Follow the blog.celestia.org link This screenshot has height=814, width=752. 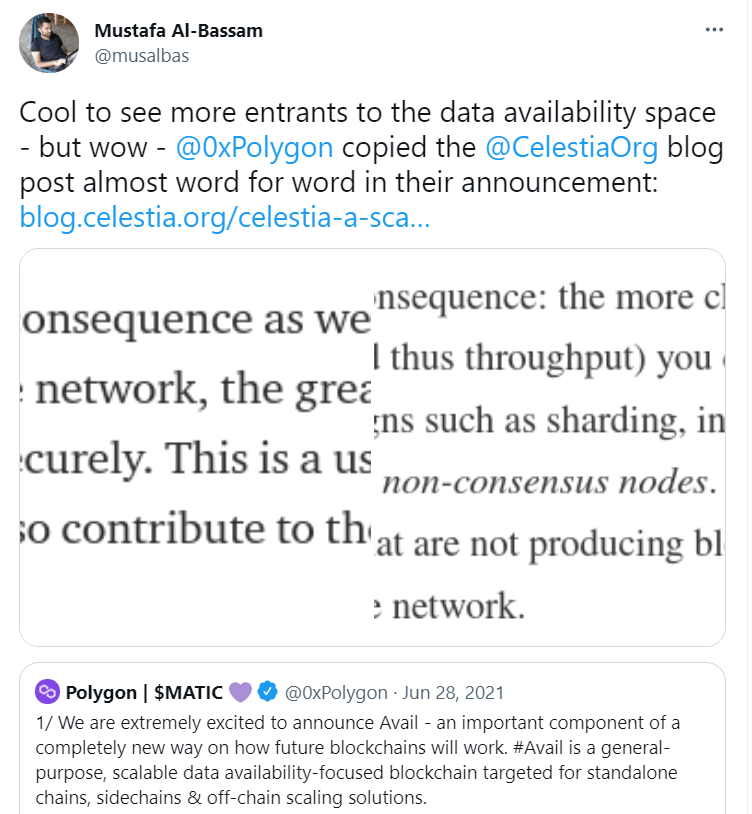tap(225, 217)
